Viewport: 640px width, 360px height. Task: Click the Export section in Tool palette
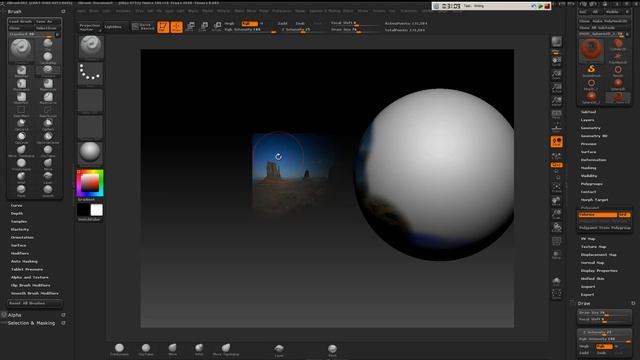pos(588,294)
